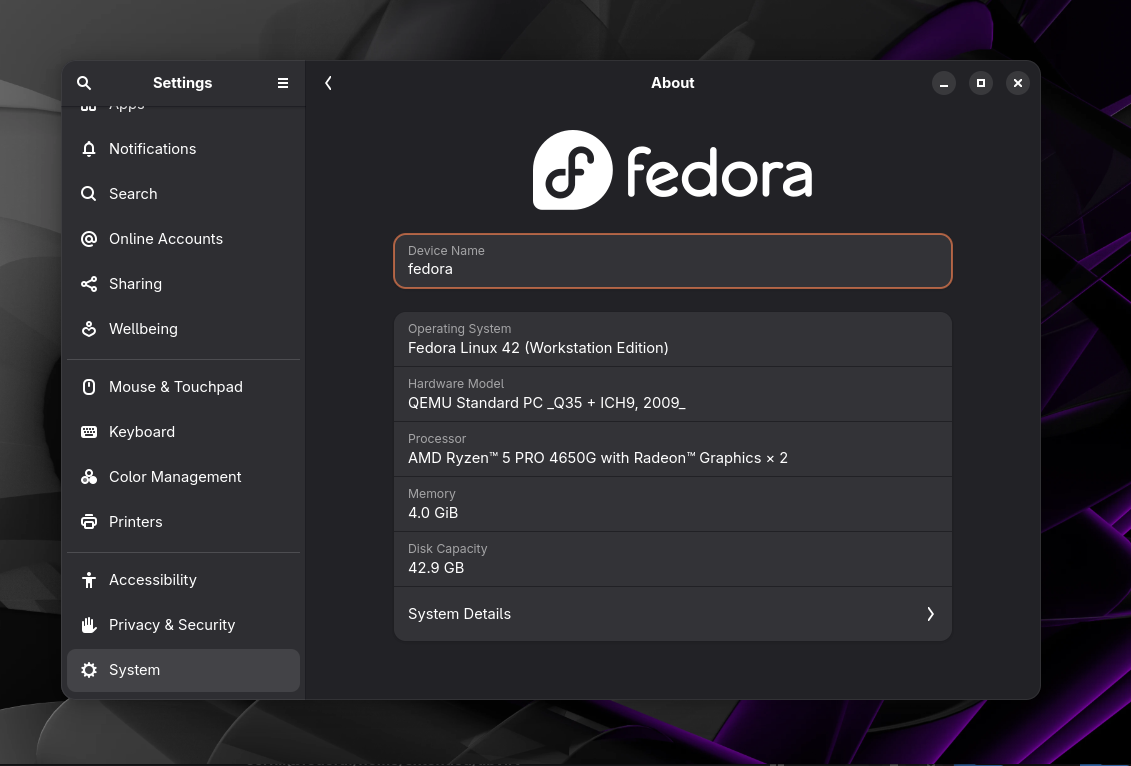Select the highlighted System sidebar entry
This screenshot has height=766, width=1131.
coord(134,669)
